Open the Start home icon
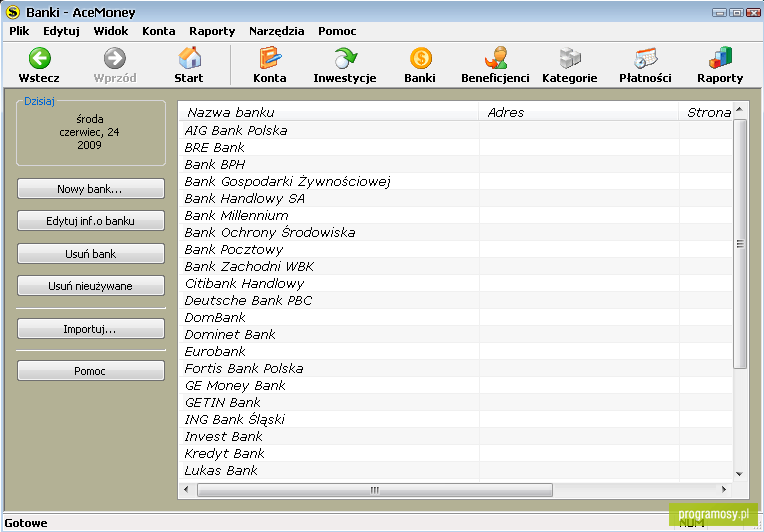The width and height of the screenshot is (764, 532). tap(189, 58)
